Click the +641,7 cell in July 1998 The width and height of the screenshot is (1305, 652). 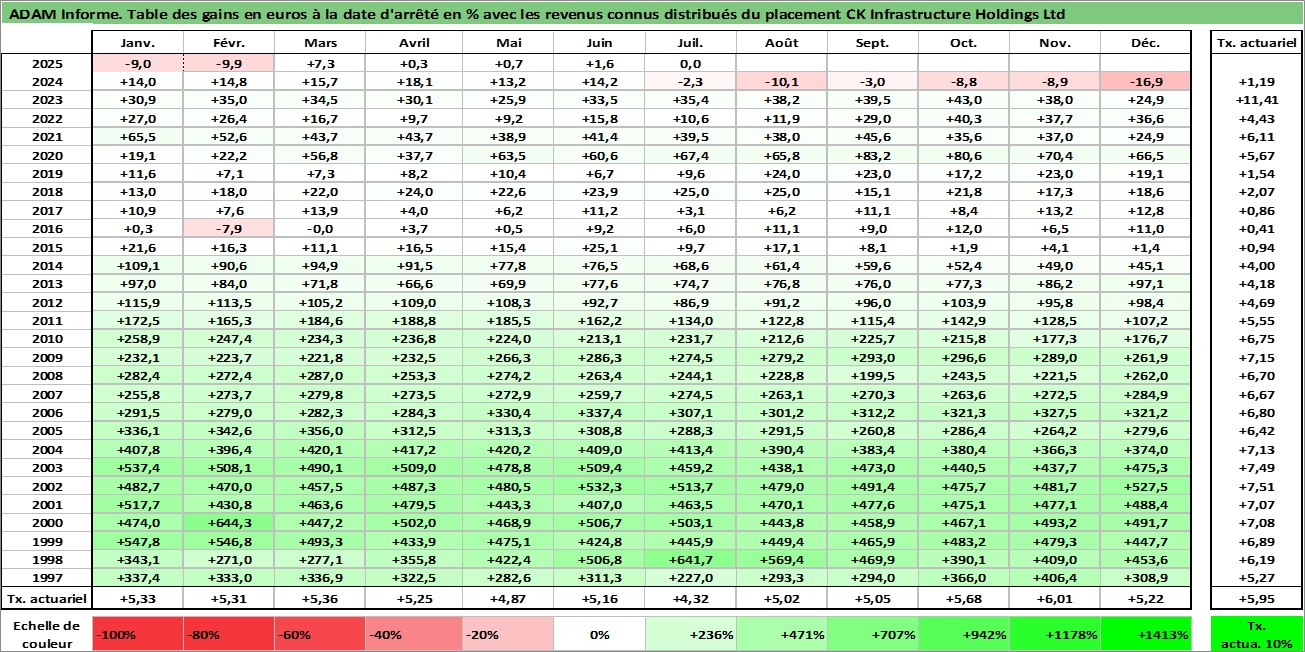tap(688, 559)
